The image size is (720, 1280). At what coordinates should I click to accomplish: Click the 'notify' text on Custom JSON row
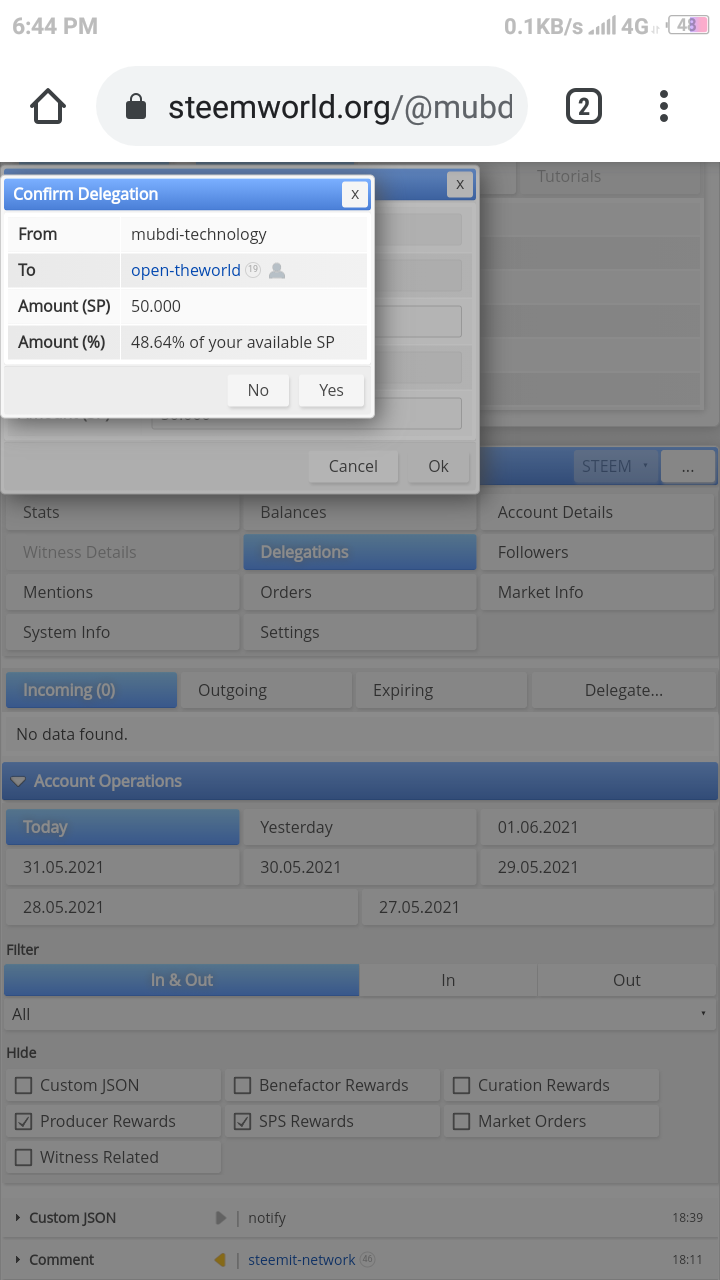(x=267, y=1218)
